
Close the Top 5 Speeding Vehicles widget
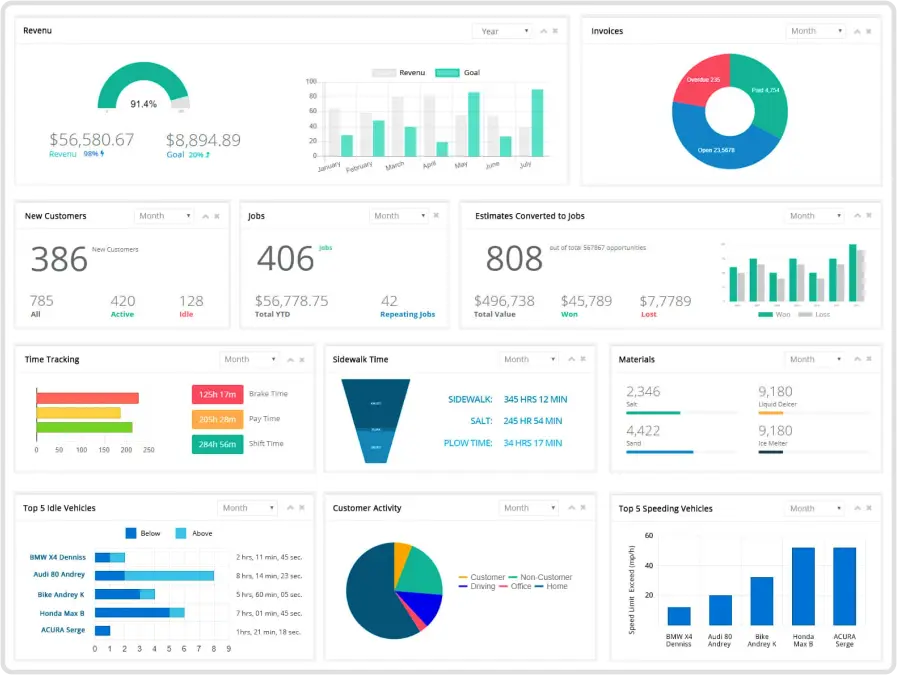(x=870, y=509)
